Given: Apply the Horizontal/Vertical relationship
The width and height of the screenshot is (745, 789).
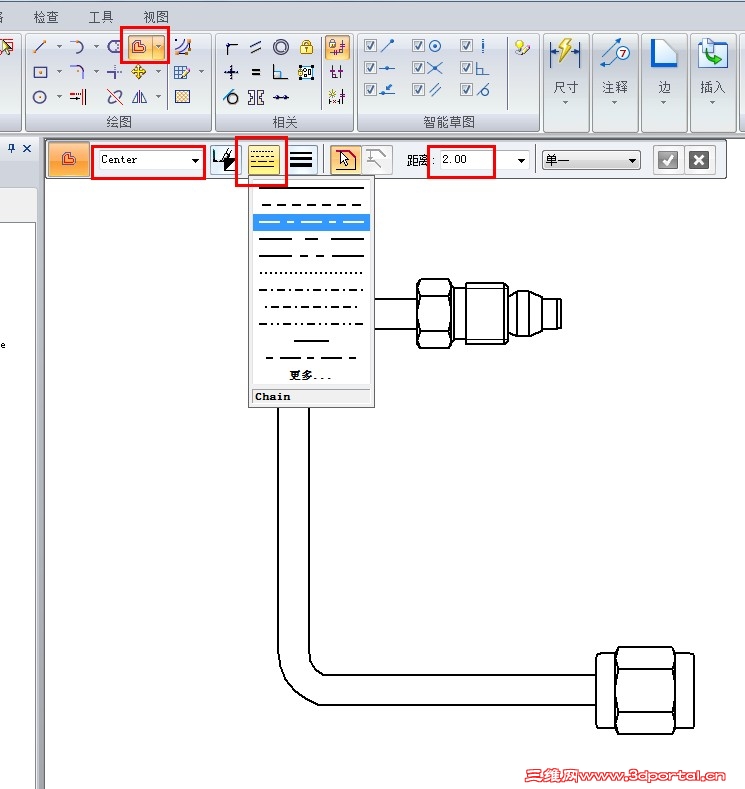Looking at the screenshot, I should (x=231, y=72).
